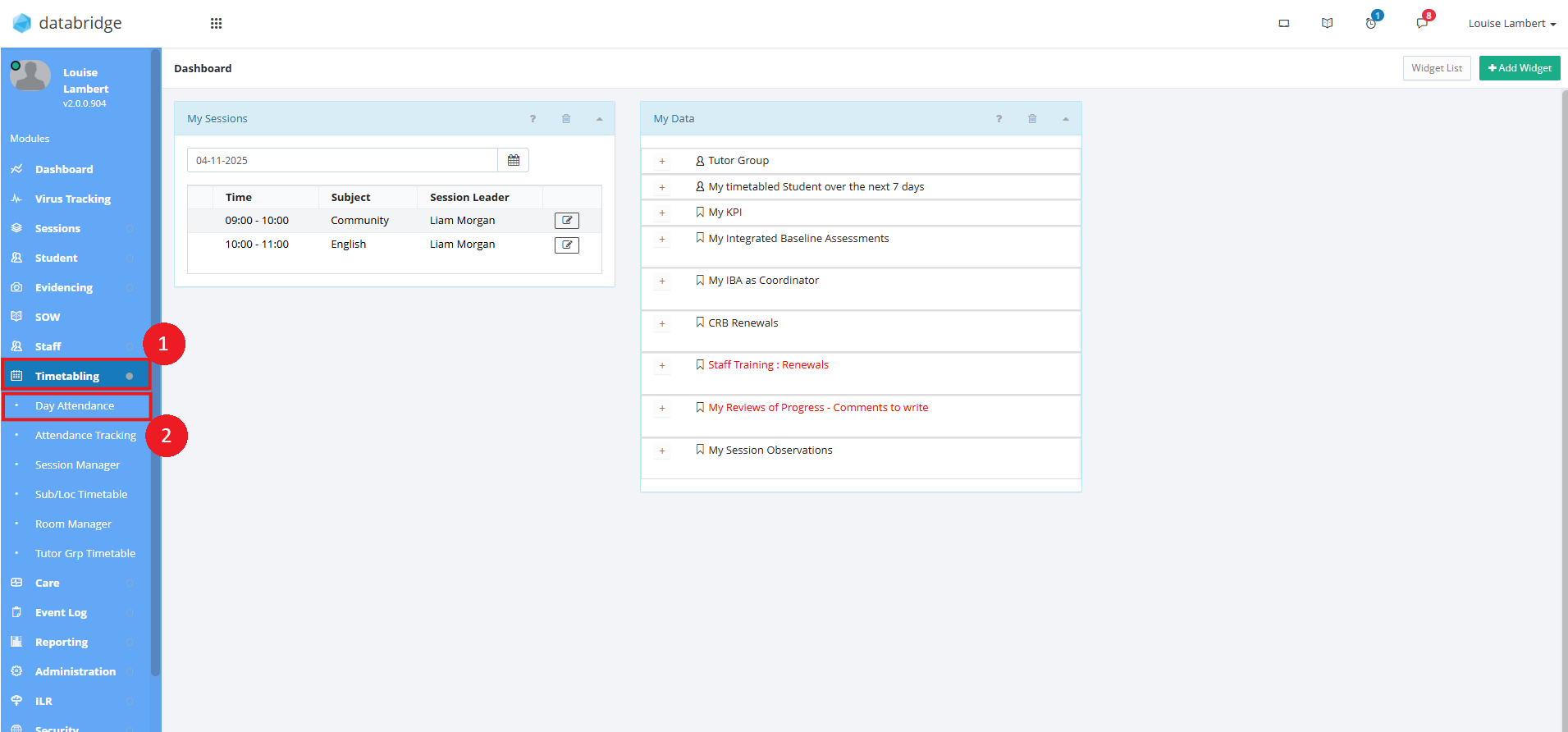Click the My Data widget title
Viewport: 1568px width, 732px height.
(674, 119)
